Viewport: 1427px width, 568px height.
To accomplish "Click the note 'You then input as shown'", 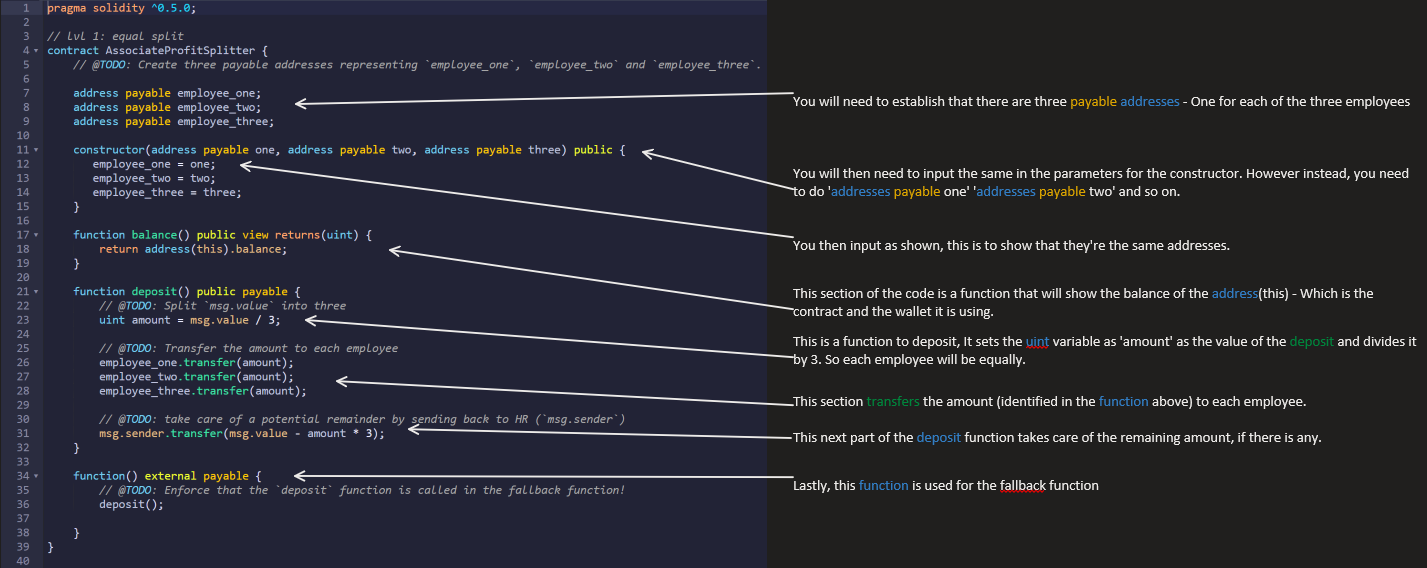I will (1011, 245).
